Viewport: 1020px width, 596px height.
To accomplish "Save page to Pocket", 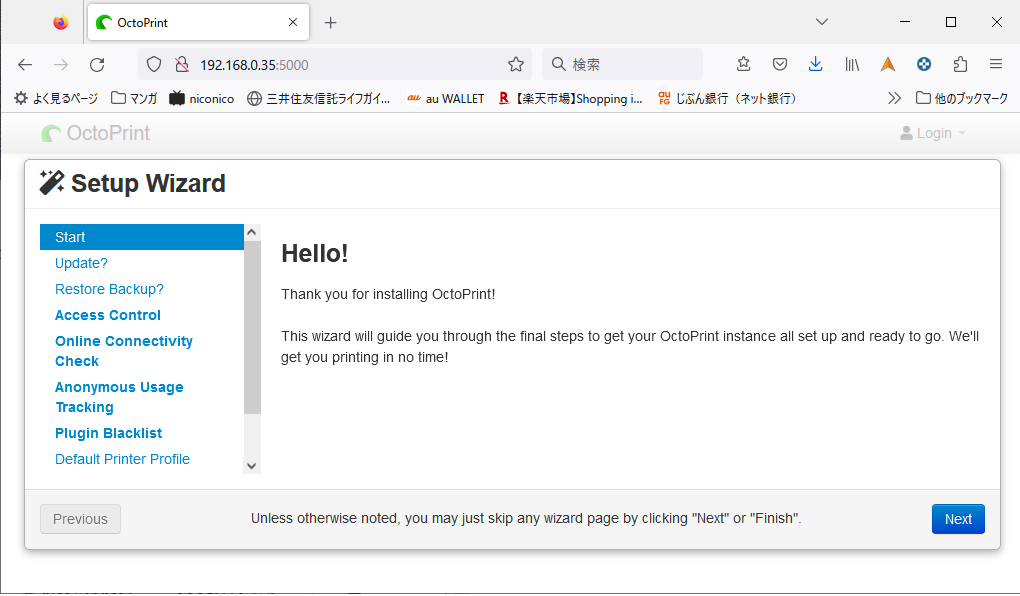I will pyautogui.click(x=779, y=64).
